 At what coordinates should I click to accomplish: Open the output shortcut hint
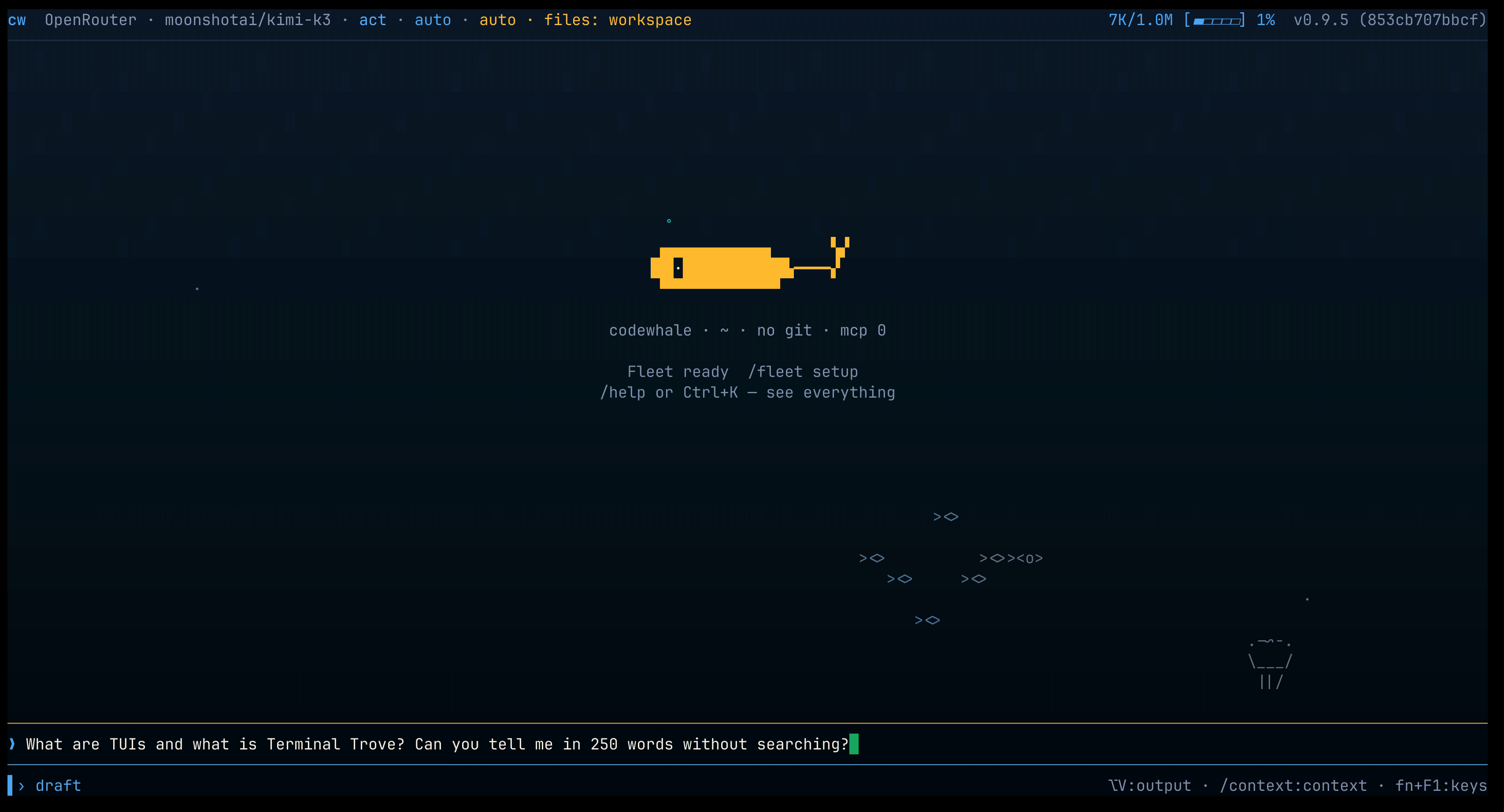[1150, 786]
